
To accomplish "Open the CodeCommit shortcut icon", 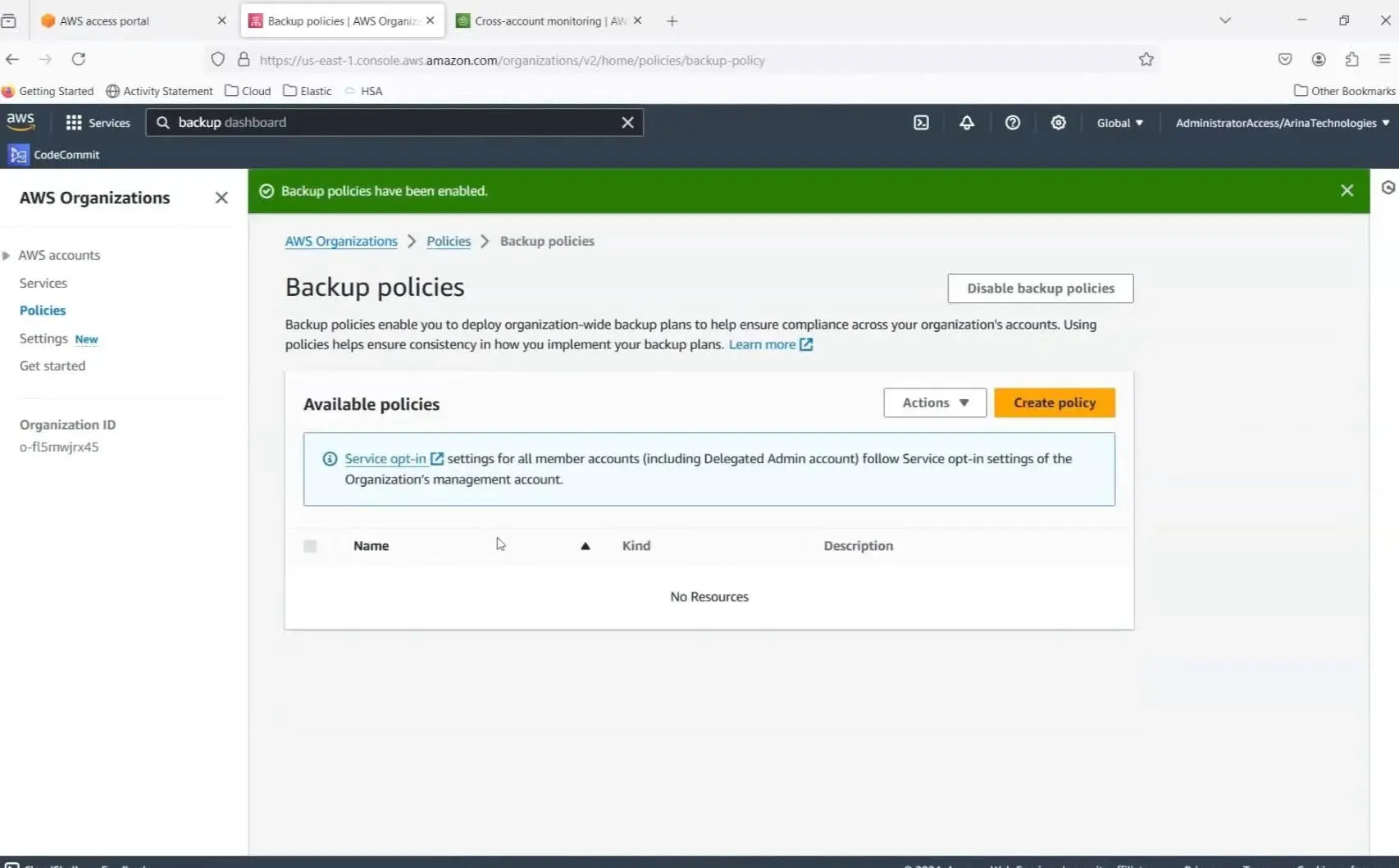I will pyautogui.click(x=18, y=155).
